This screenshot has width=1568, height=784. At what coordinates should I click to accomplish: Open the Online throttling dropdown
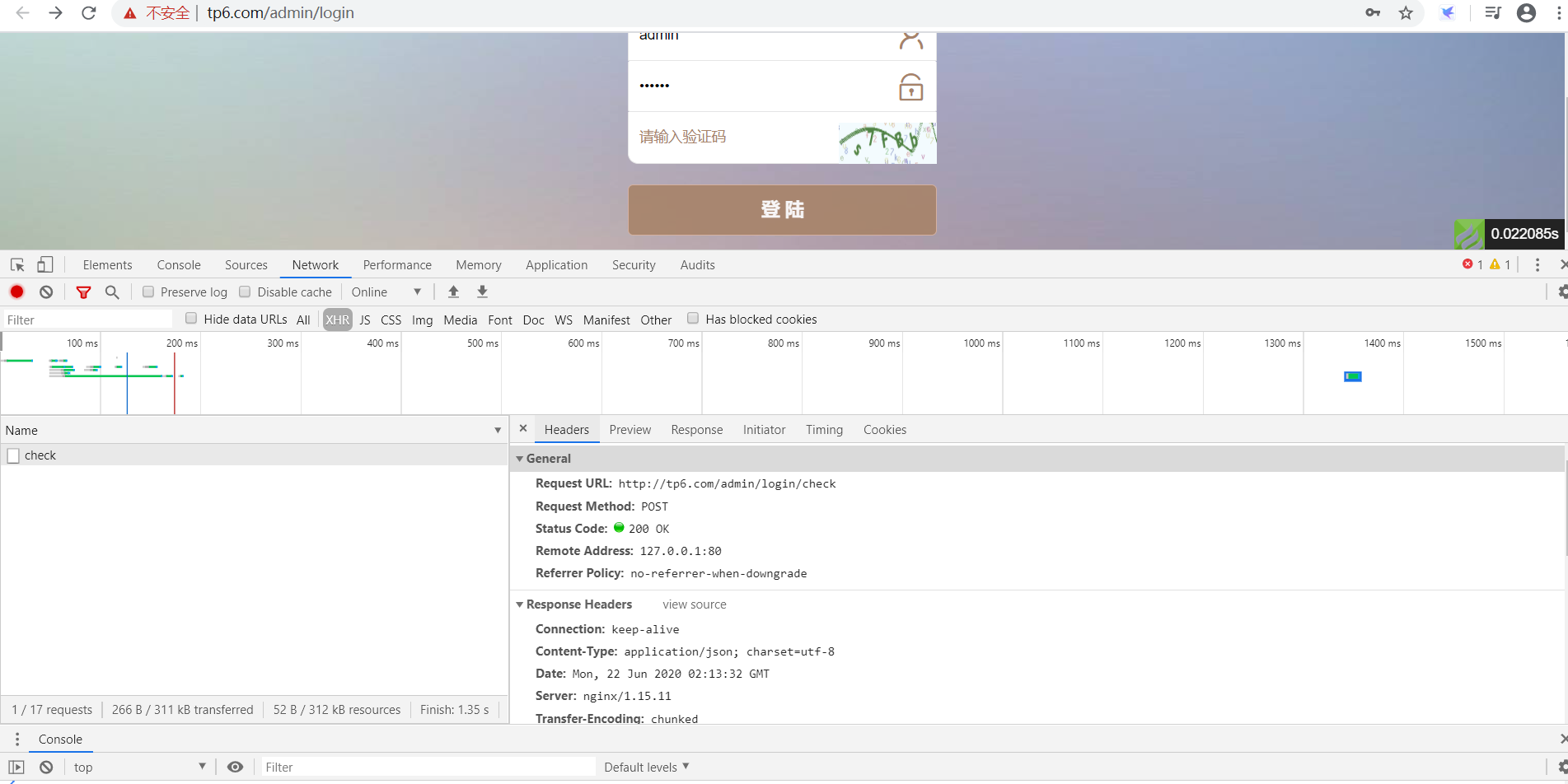(386, 292)
